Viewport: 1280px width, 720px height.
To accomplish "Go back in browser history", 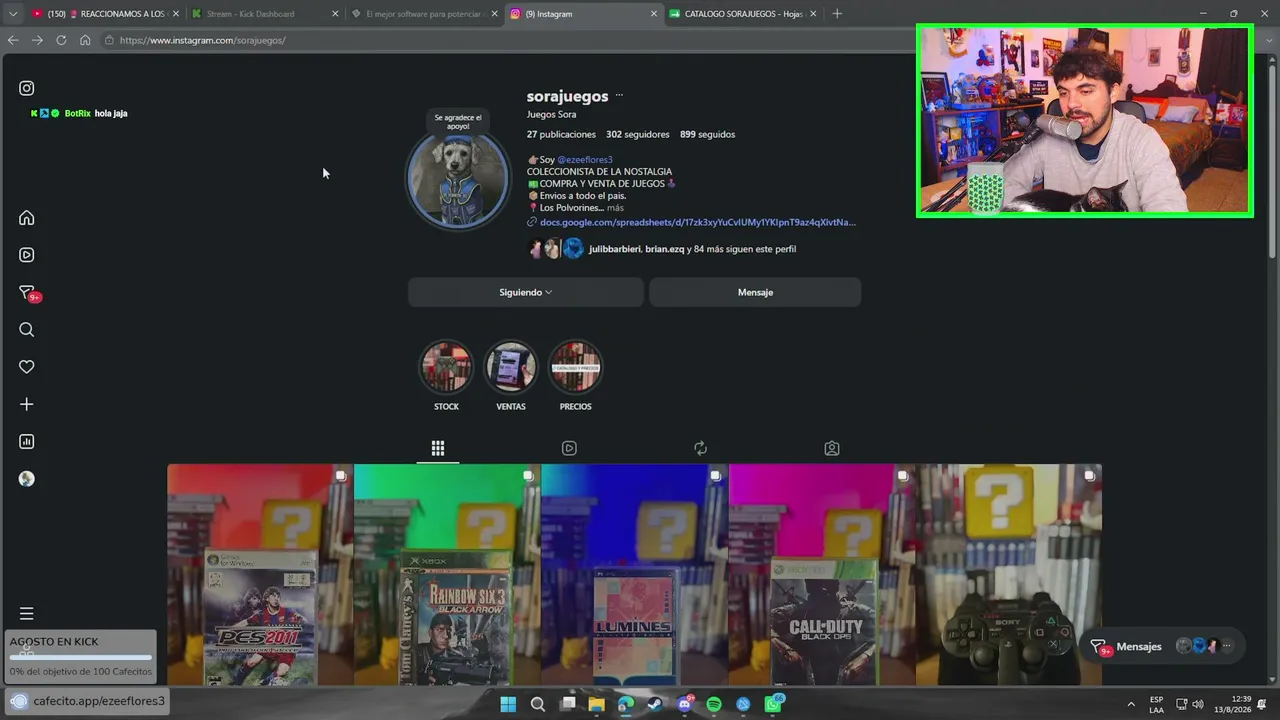I will click(13, 40).
